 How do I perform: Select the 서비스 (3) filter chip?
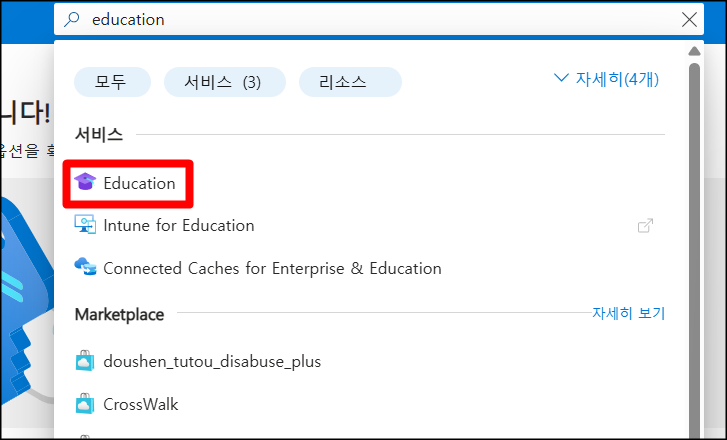coord(225,82)
